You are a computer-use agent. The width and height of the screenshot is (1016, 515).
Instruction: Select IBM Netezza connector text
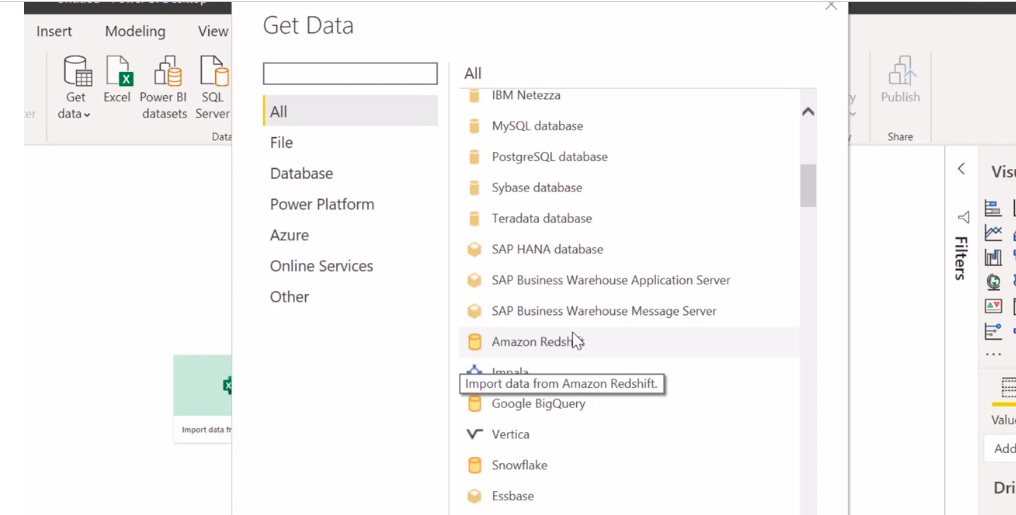point(526,95)
